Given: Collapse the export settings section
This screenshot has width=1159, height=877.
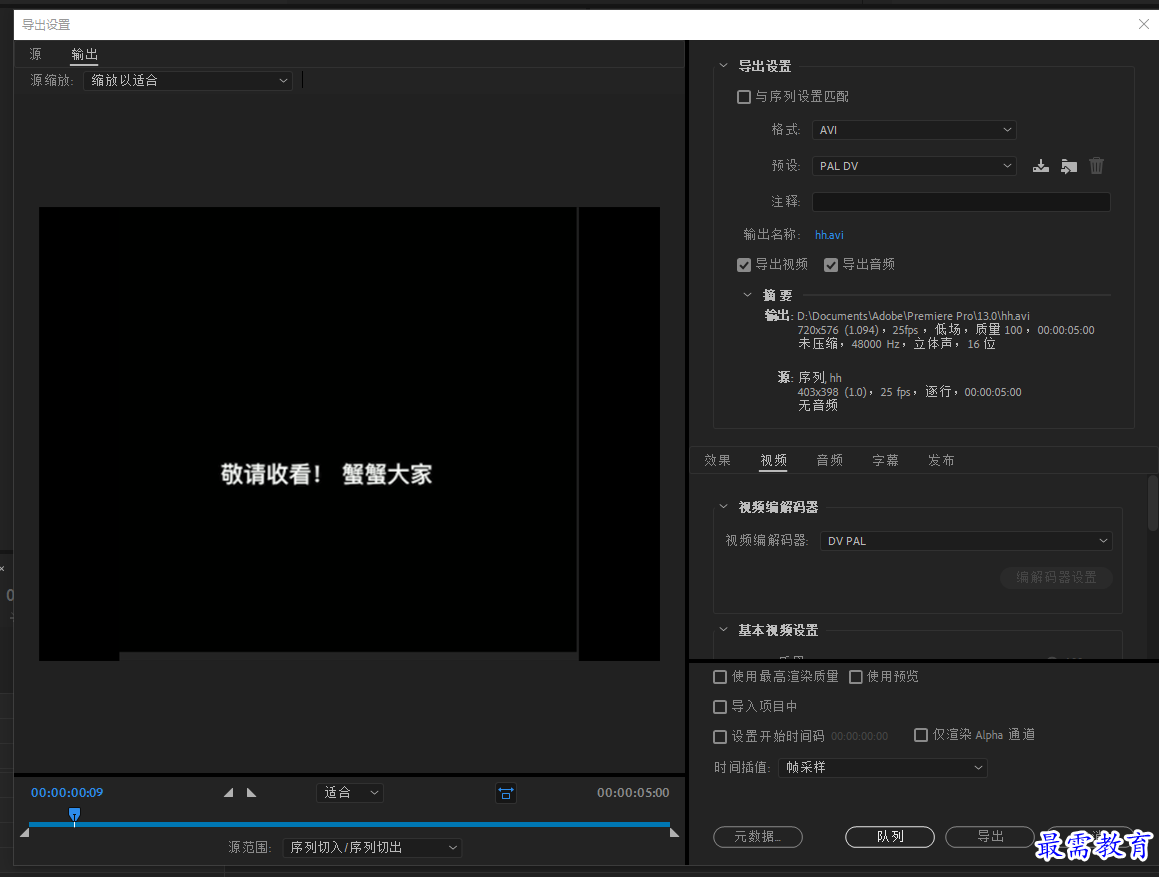Looking at the screenshot, I should click(x=724, y=66).
